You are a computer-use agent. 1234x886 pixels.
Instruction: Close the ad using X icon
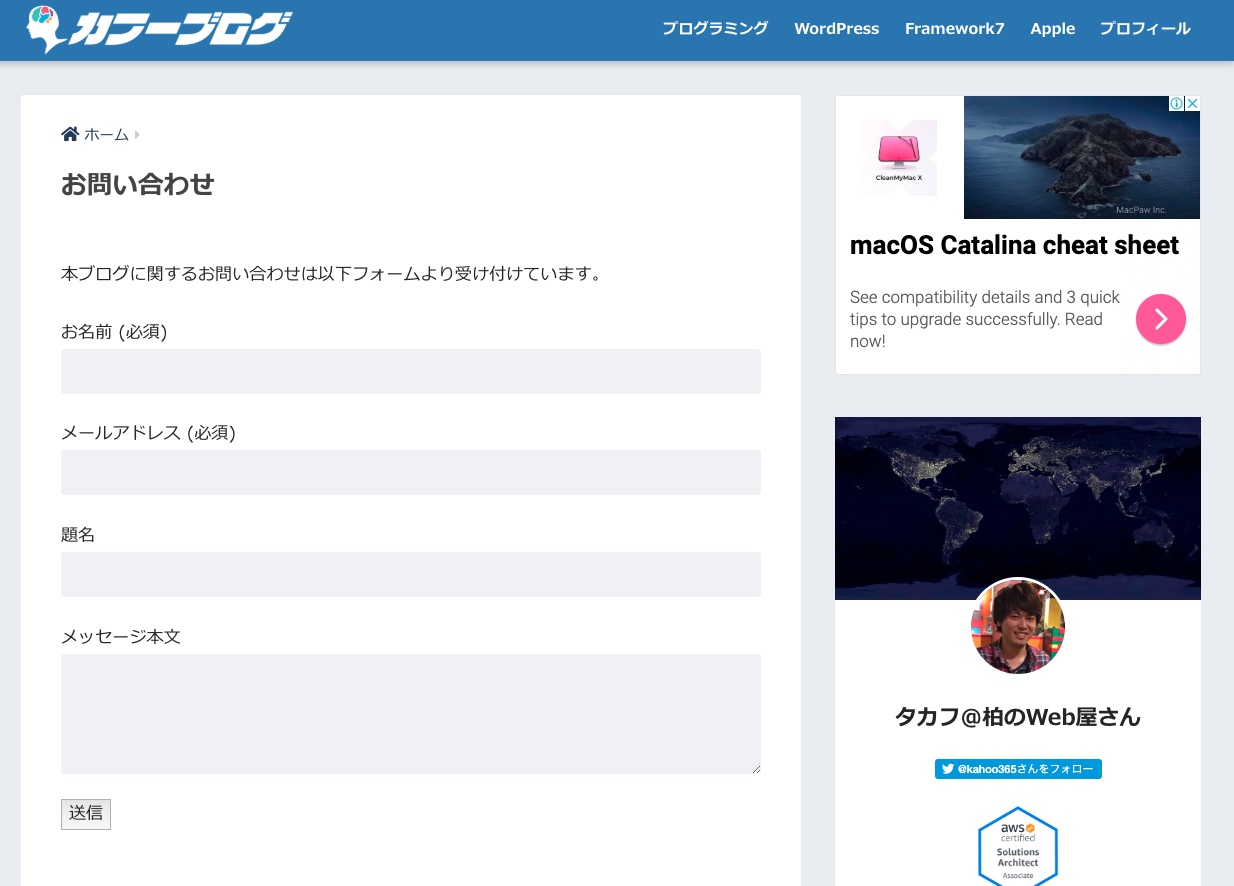point(1192,104)
